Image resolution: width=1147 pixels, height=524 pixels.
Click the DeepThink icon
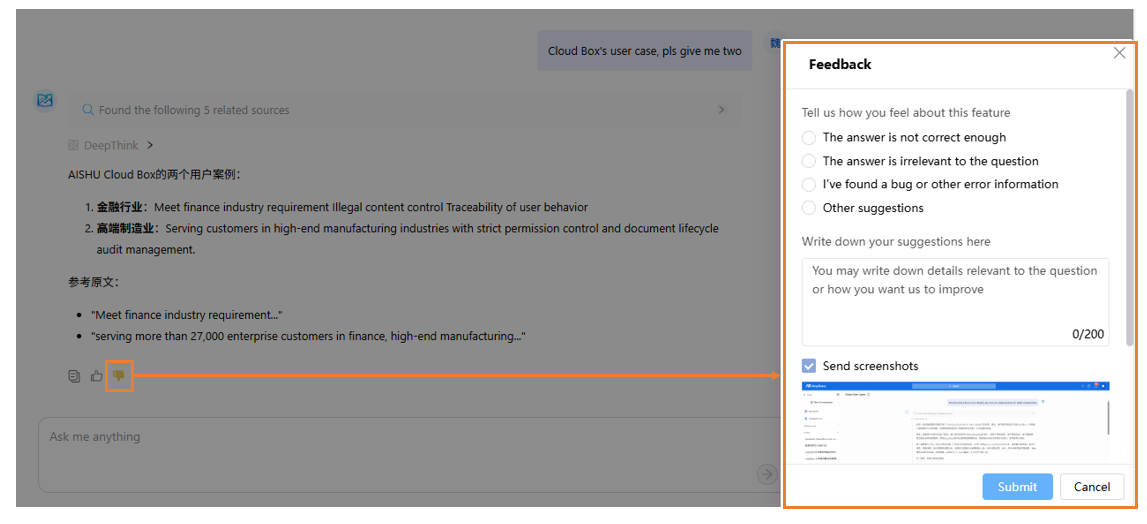[74, 145]
